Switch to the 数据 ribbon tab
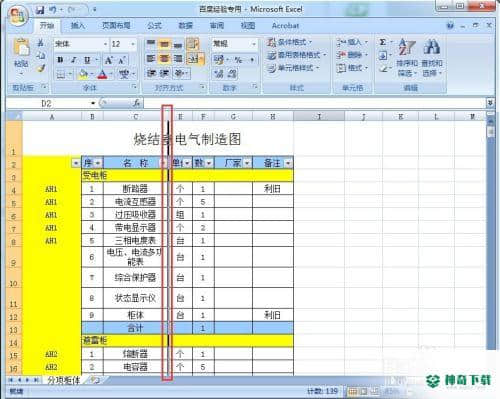Image resolution: width=500 pixels, height=399 pixels. click(x=186, y=25)
